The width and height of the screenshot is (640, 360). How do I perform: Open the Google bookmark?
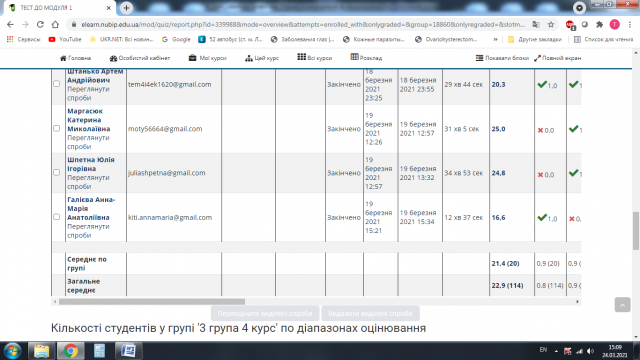176,39
